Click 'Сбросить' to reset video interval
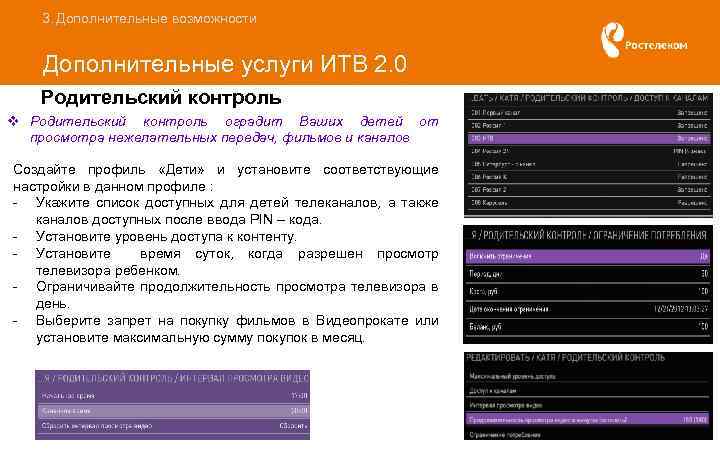720x450 pixels. tap(293, 426)
